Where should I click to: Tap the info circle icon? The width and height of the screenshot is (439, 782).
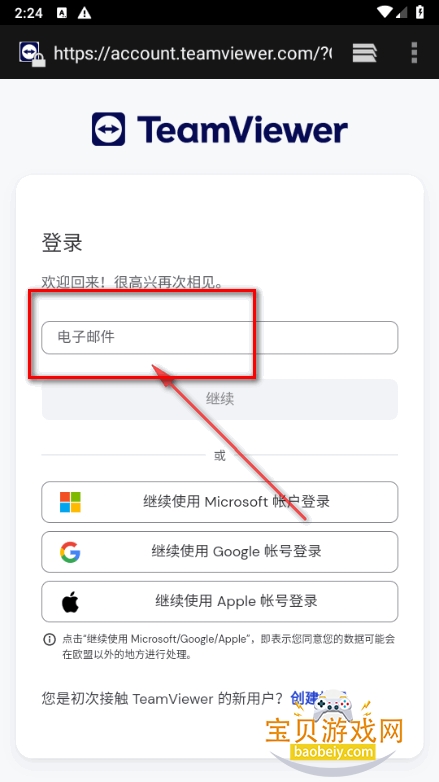pos(49,639)
